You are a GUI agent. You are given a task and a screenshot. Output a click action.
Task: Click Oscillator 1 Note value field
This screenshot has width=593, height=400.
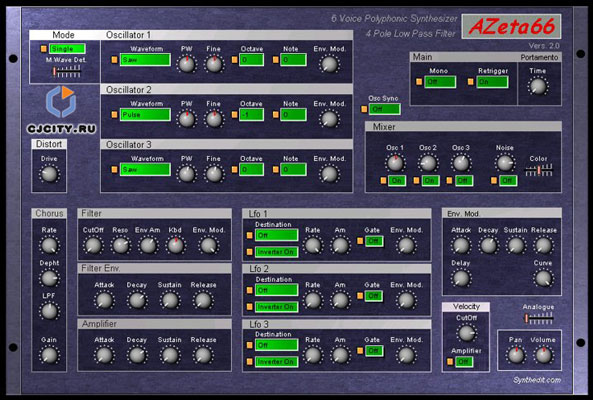pos(293,60)
